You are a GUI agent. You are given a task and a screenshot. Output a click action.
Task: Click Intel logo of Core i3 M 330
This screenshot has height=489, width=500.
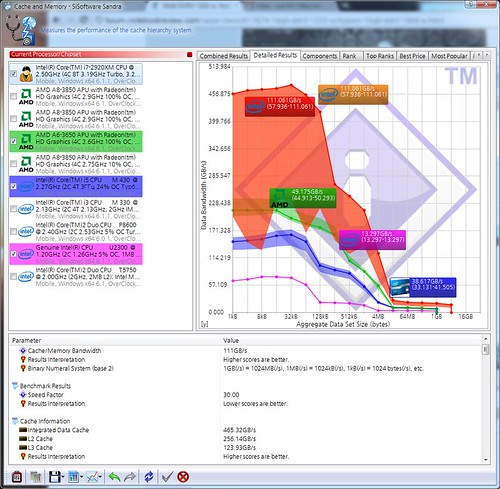[x=26, y=209]
